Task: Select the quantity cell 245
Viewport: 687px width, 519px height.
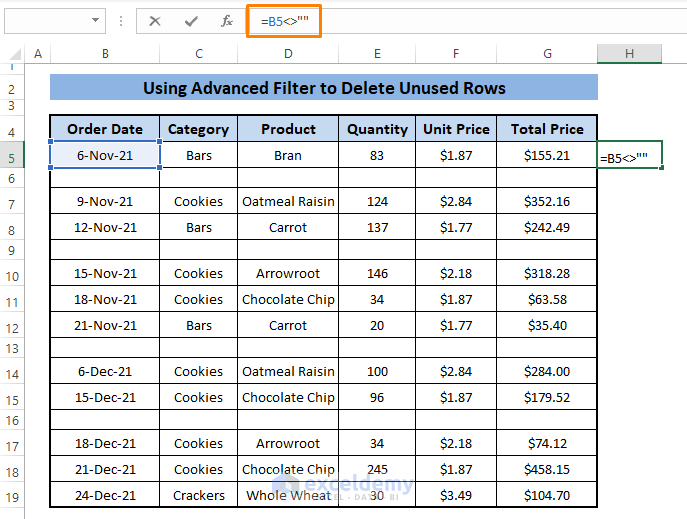Action: coord(377,469)
